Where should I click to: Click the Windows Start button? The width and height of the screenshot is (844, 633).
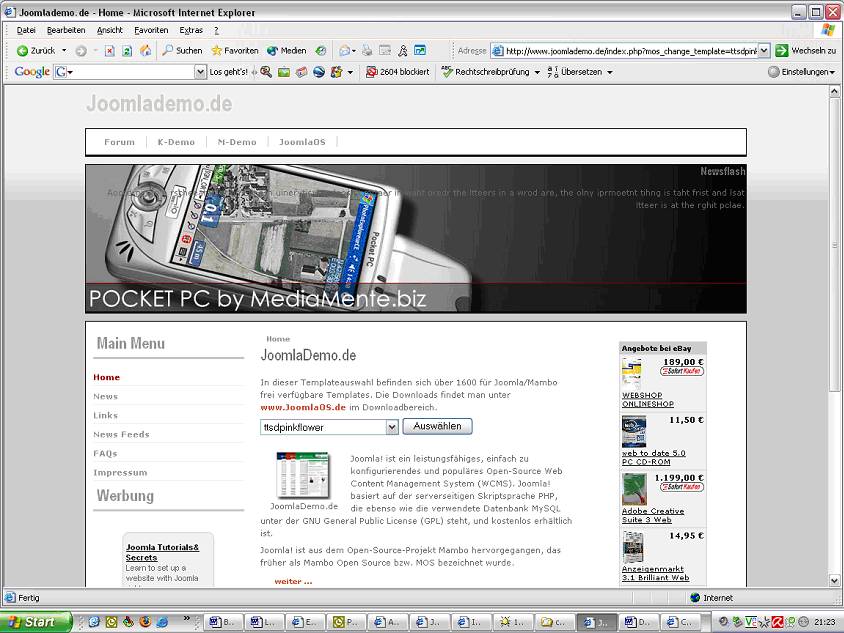coord(36,622)
